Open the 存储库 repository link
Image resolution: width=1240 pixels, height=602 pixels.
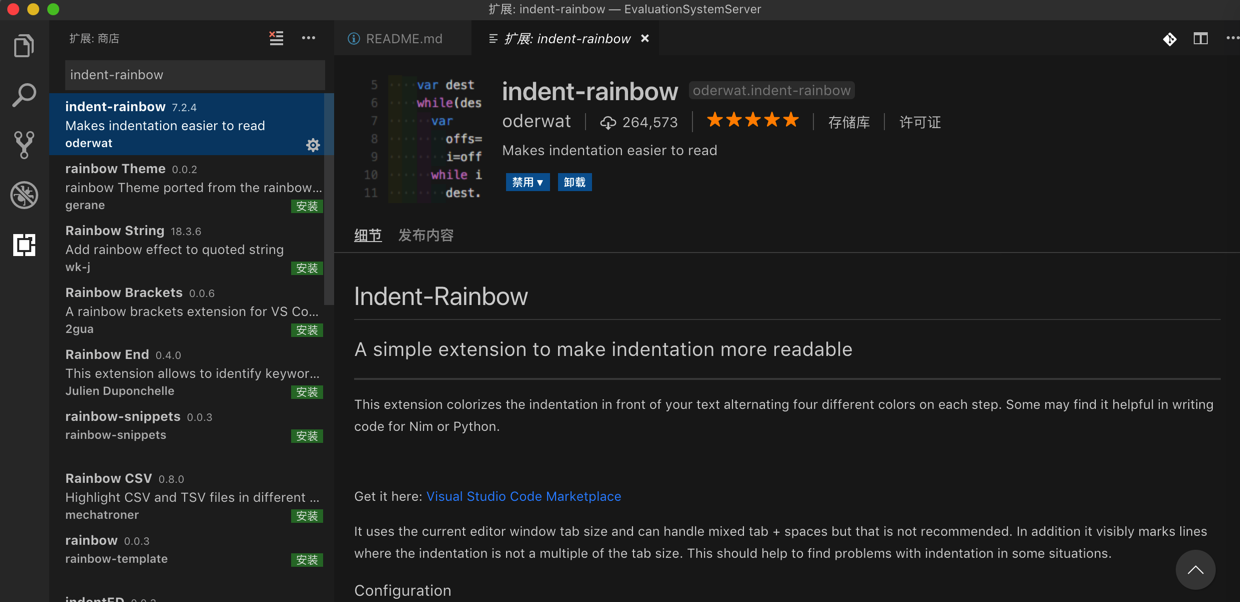pyautogui.click(x=849, y=122)
